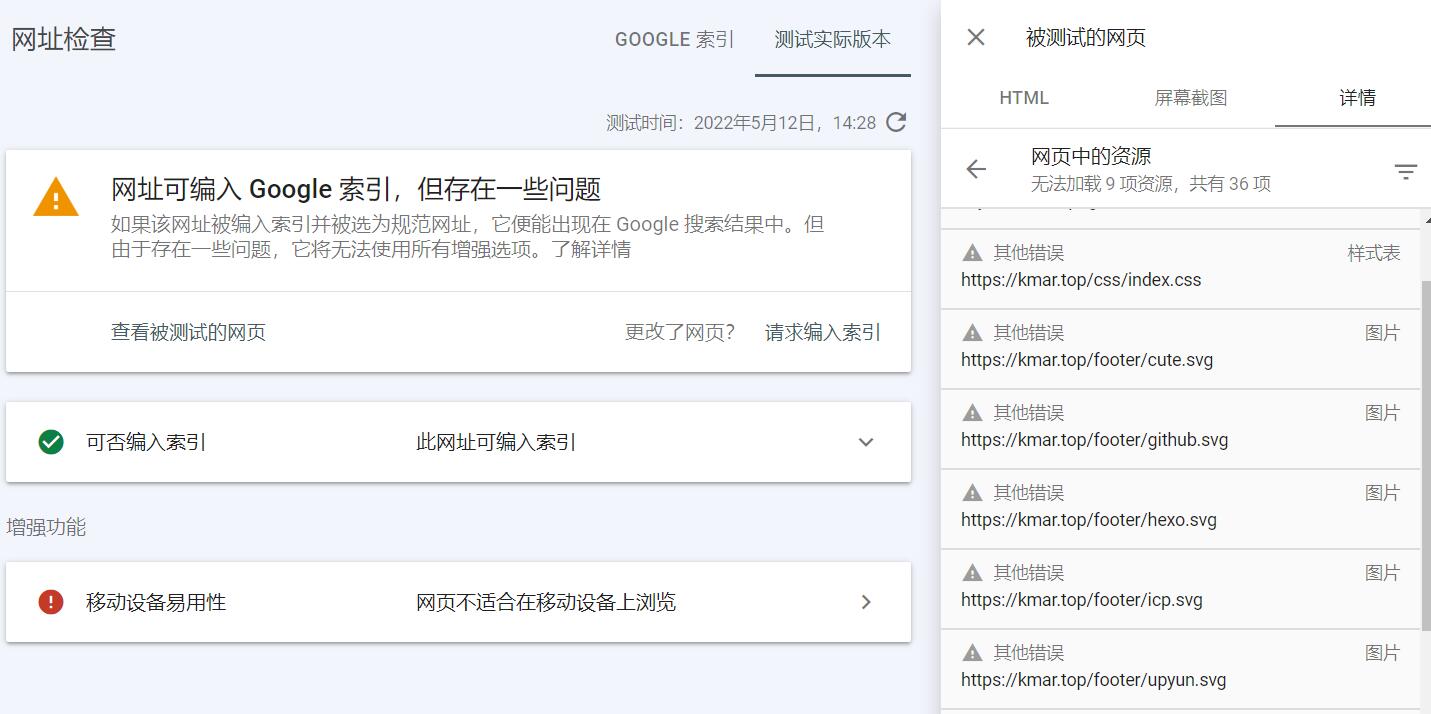Click the 样式表 type label
The image size is (1431, 714).
1374,253
